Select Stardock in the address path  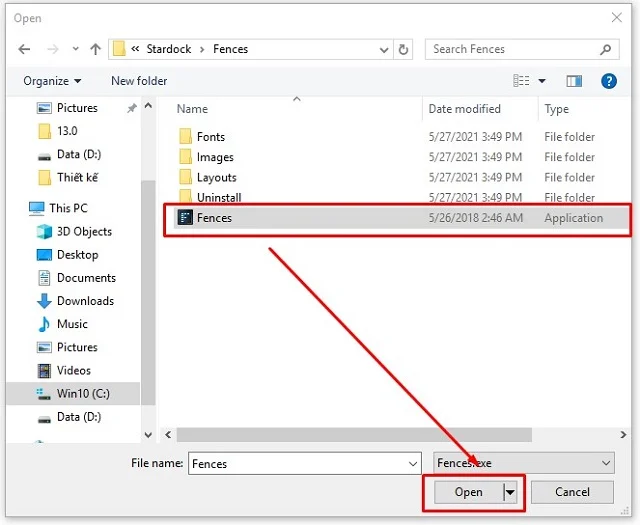[169, 49]
